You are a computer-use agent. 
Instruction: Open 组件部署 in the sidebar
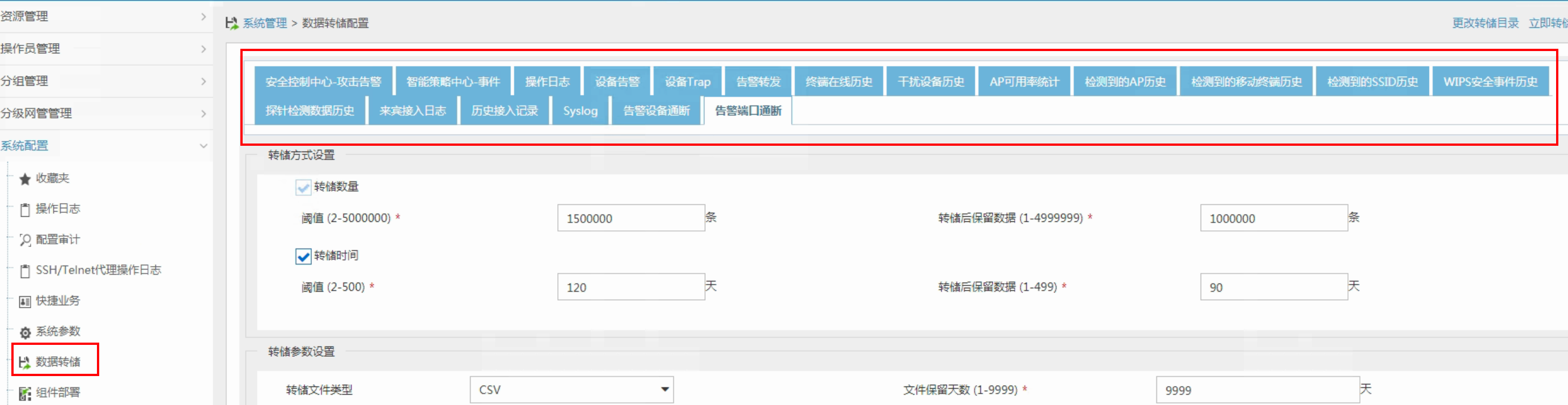tap(58, 392)
